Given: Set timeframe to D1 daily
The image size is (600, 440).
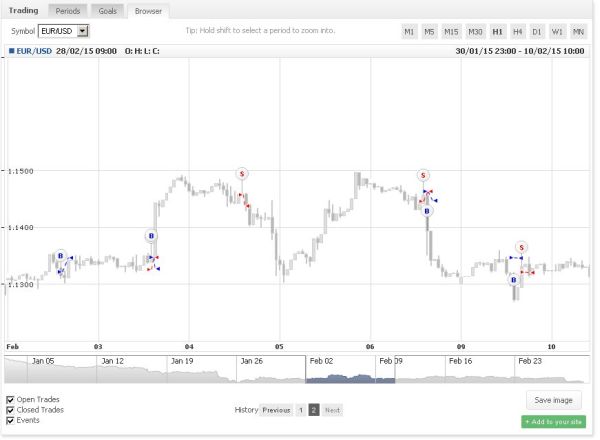Looking at the screenshot, I should [x=537, y=31].
